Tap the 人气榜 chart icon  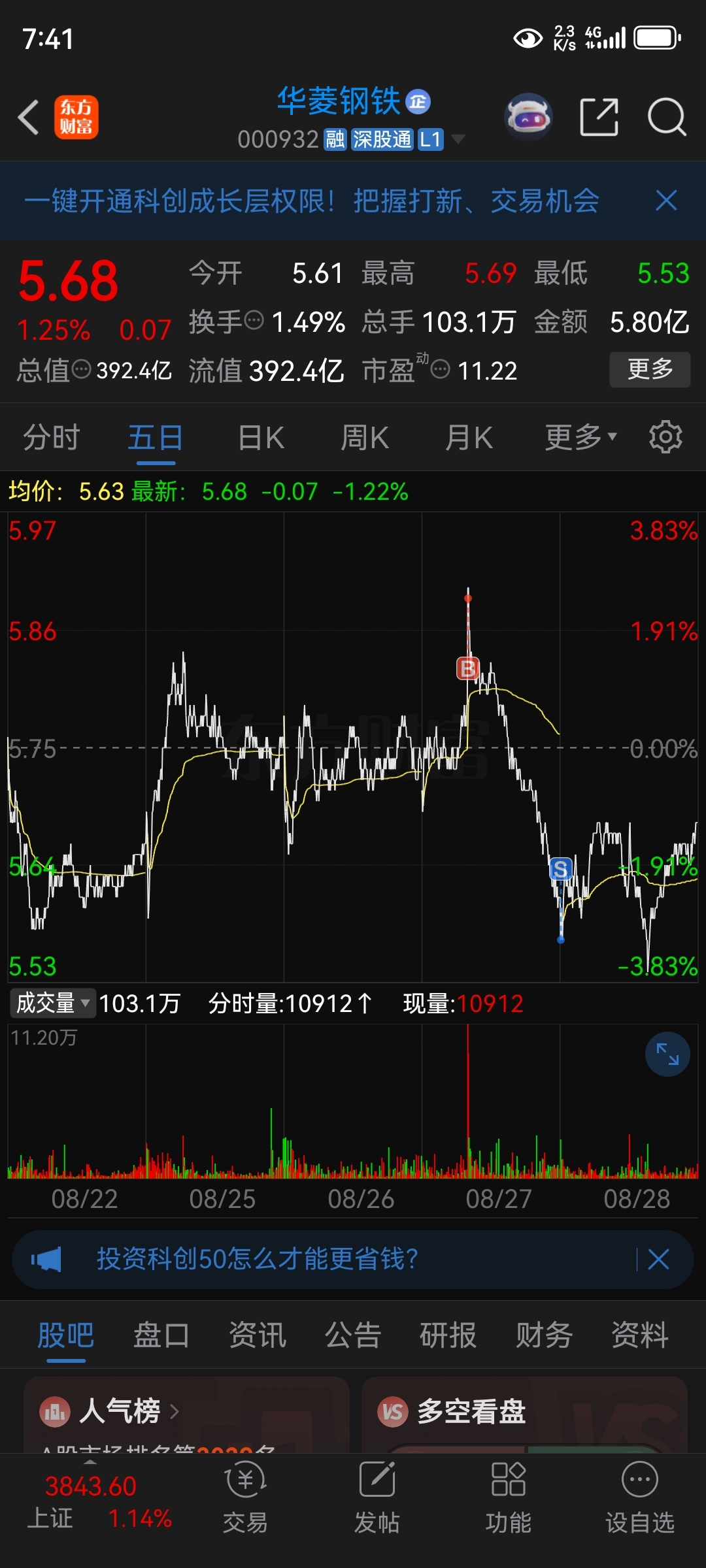[x=55, y=1412]
